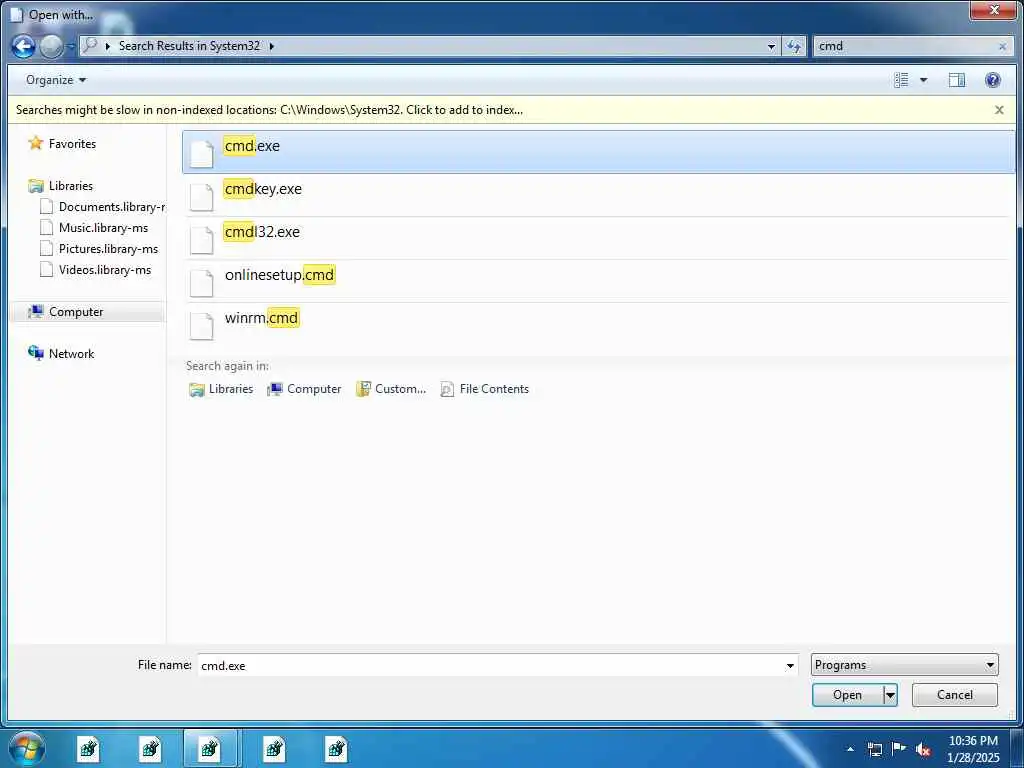The width and height of the screenshot is (1024, 768).
Task: Select Libraries in the navigation pane
Action: point(71,185)
